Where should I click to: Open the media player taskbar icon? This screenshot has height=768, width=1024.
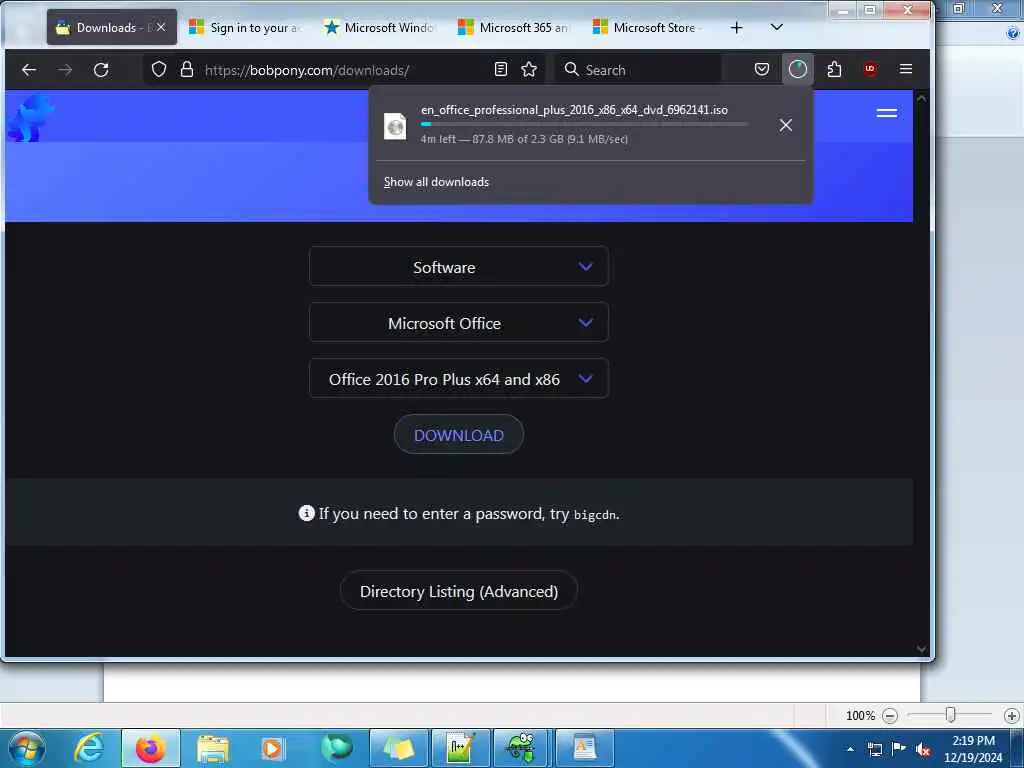click(x=272, y=748)
